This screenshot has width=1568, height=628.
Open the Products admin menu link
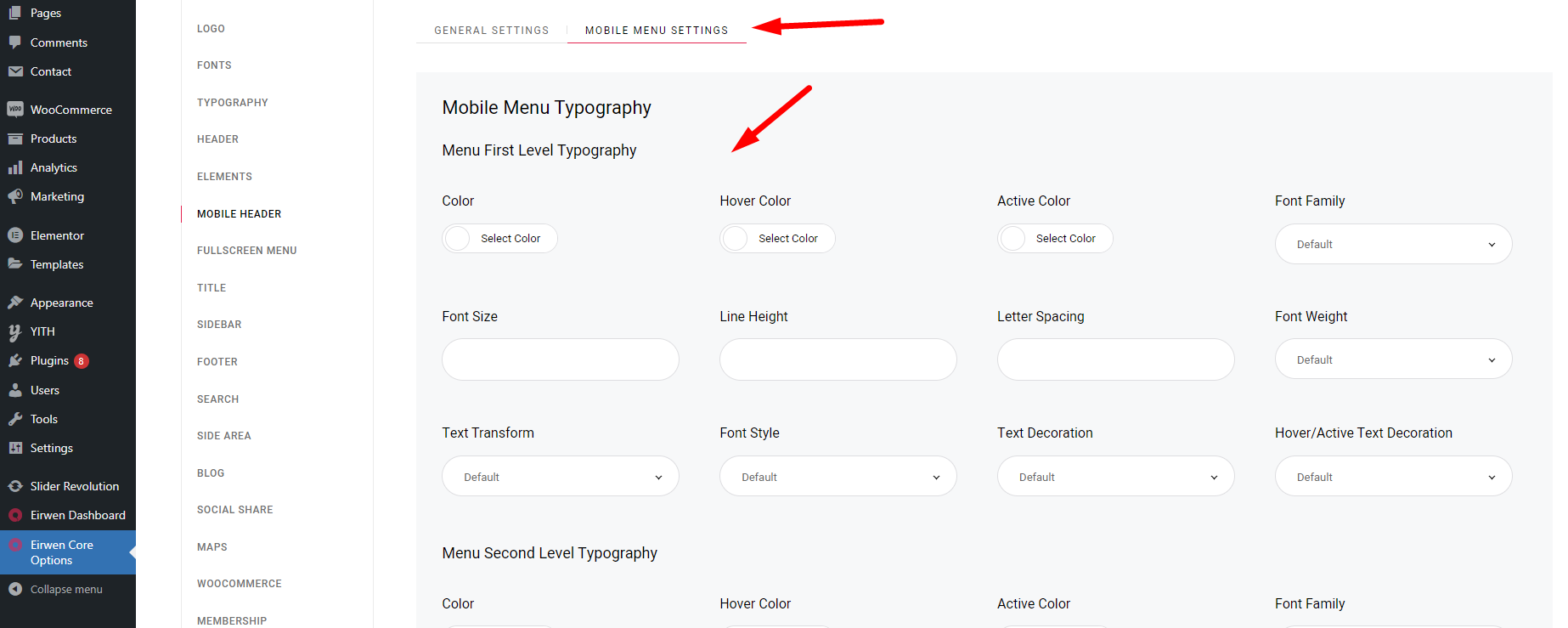(x=54, y=139)
